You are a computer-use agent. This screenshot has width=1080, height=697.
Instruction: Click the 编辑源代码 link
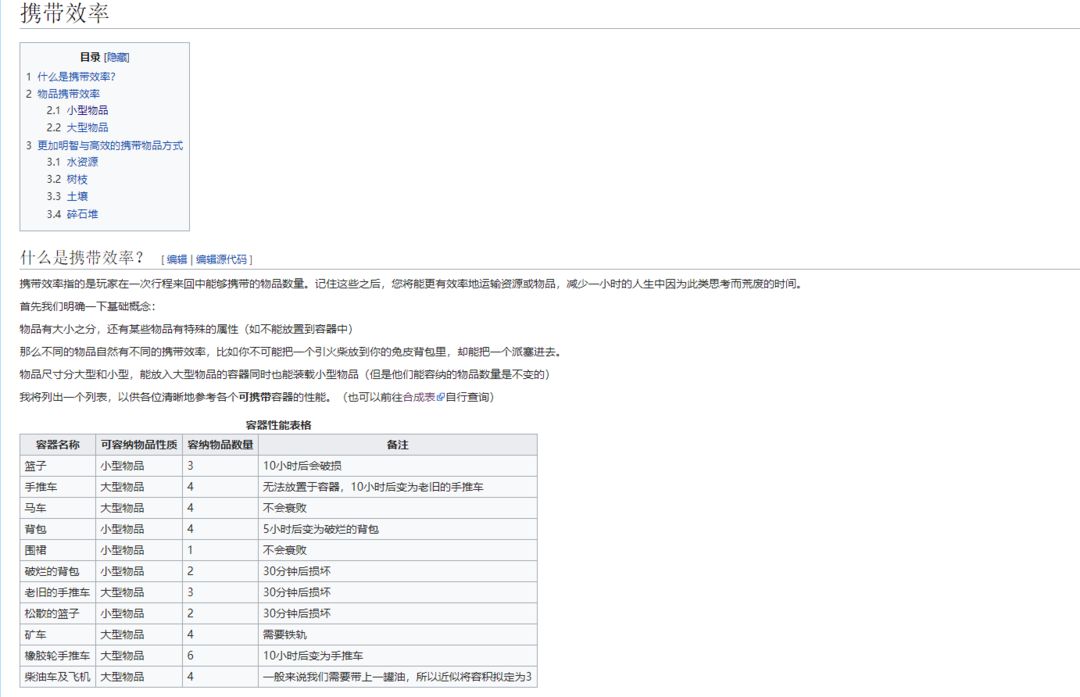coord(221,260)
